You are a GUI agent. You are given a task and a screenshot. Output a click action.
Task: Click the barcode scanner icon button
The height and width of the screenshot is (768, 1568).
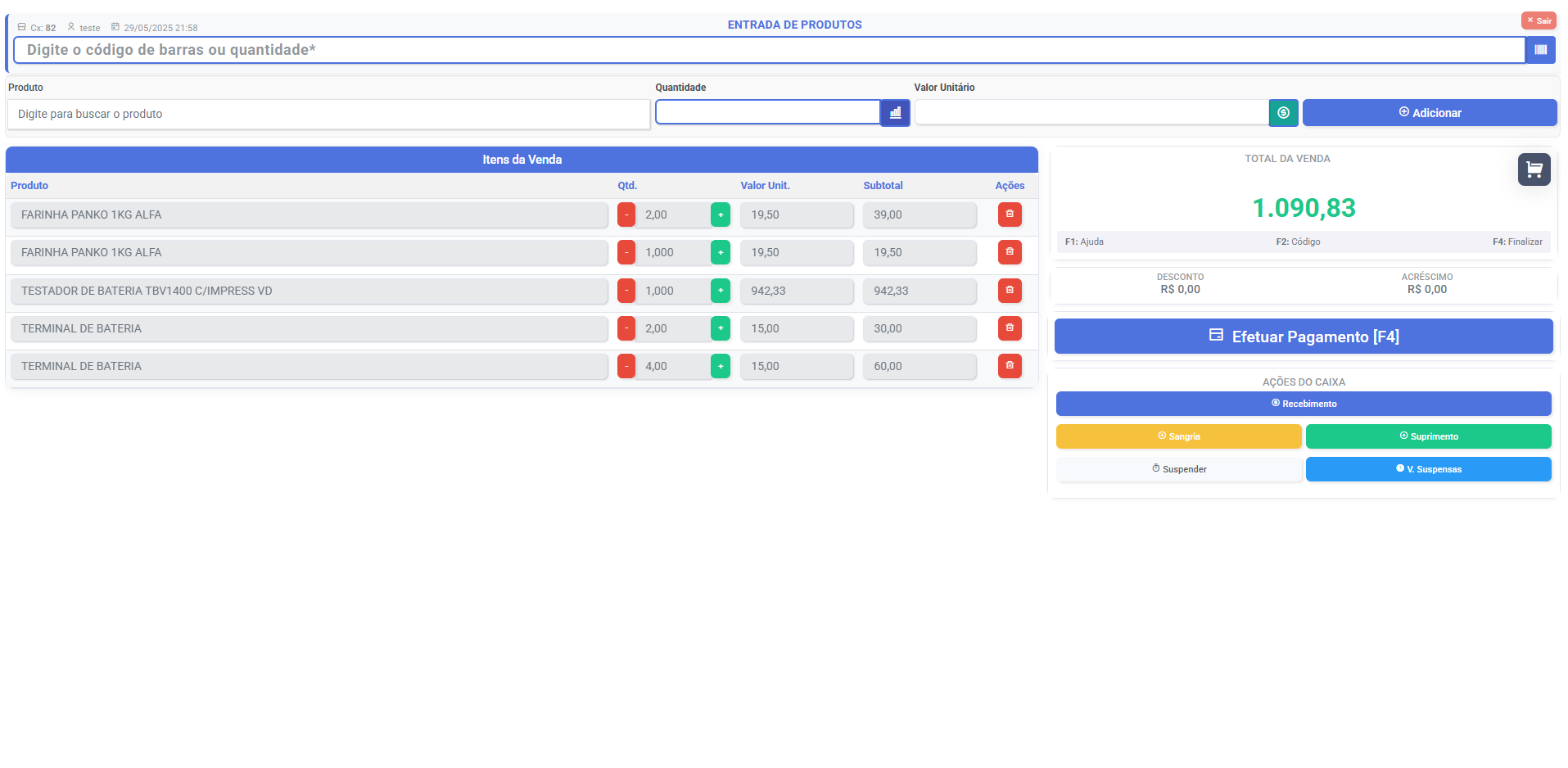(x=1540, y=50)
